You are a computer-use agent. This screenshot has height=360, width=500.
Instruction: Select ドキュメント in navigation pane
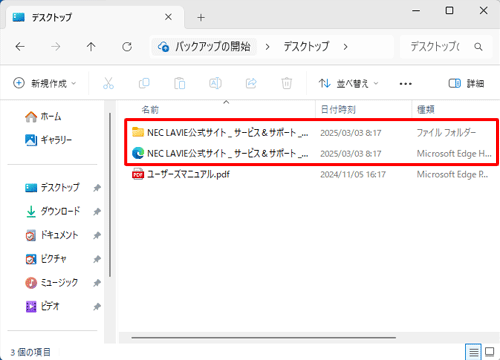click(52, 236)
